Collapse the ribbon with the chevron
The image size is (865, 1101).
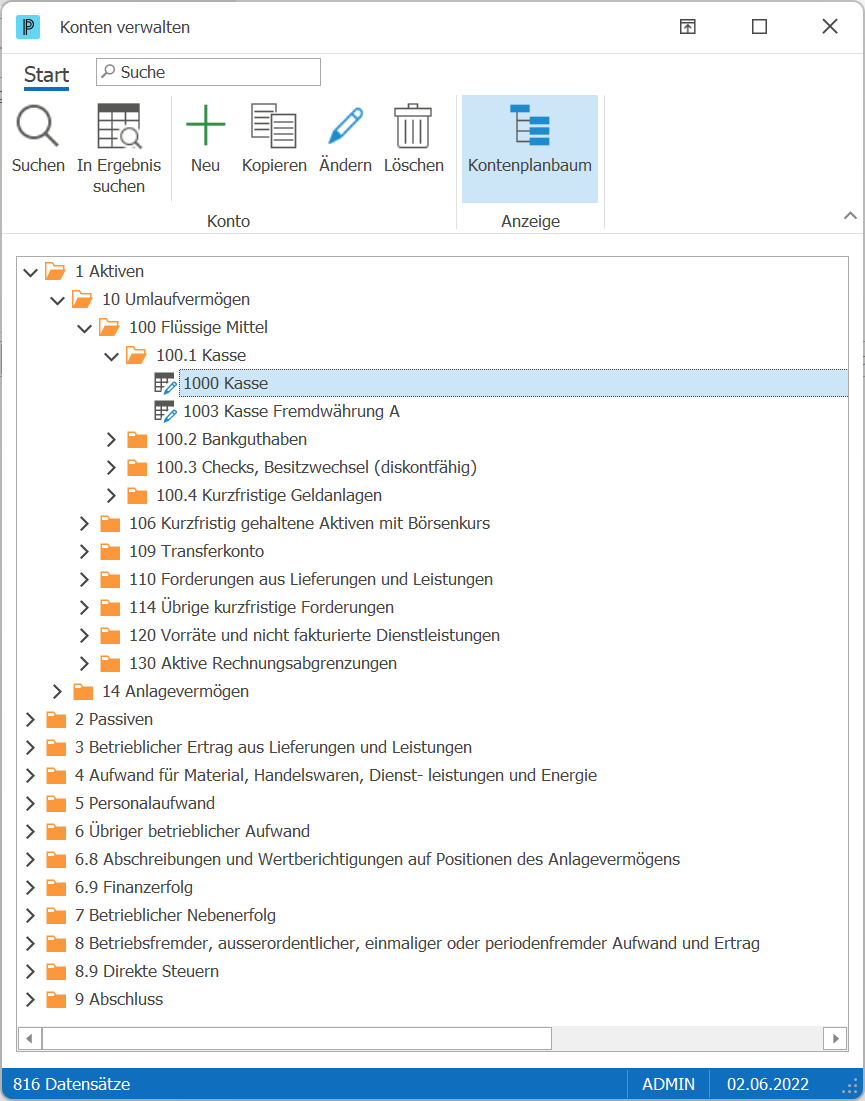coord(850,216)
